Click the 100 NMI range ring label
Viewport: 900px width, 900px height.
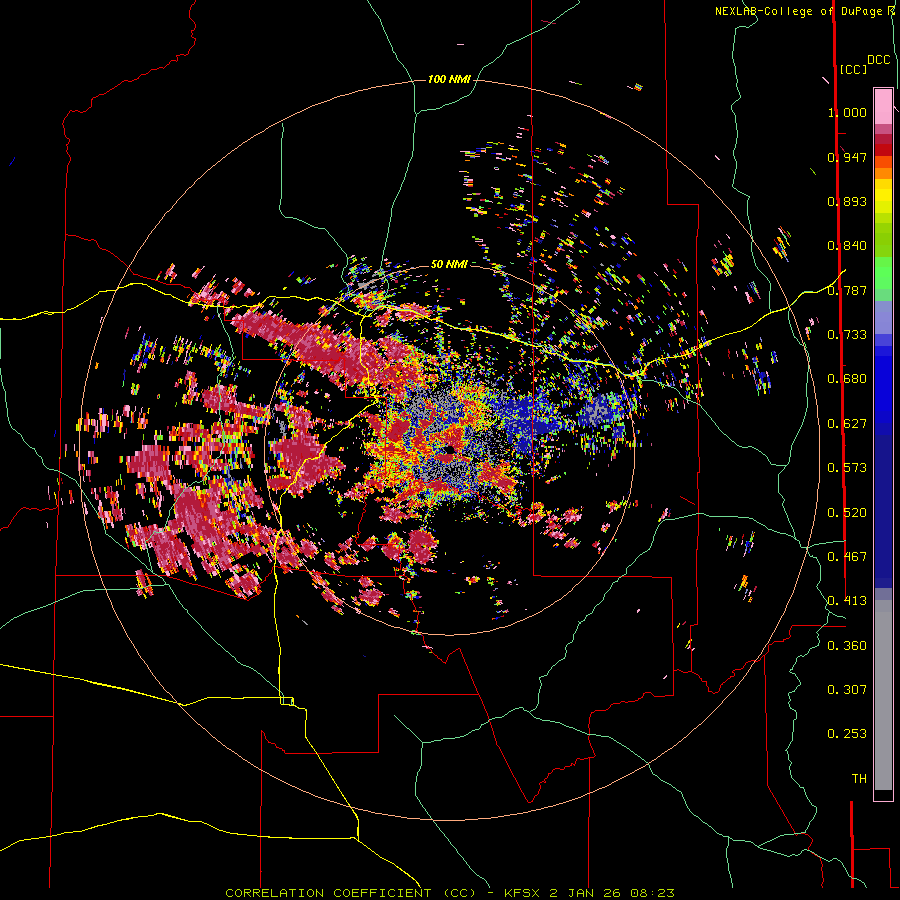tap(449, 79)
